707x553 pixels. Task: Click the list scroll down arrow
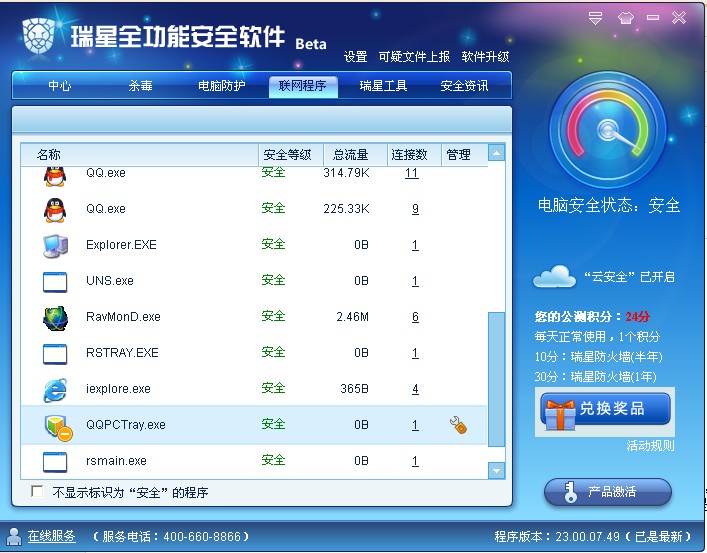(x=496, y=471)
